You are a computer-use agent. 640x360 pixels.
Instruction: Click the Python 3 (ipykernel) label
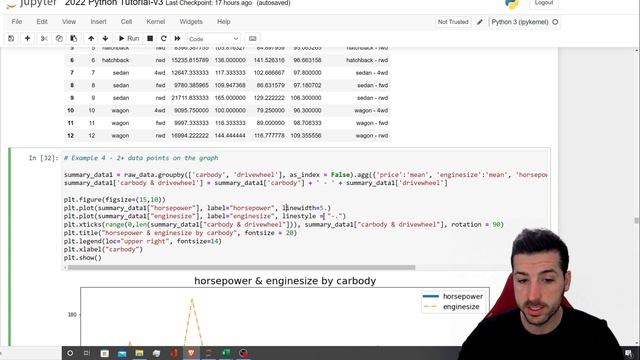click(x=520, y=22)
